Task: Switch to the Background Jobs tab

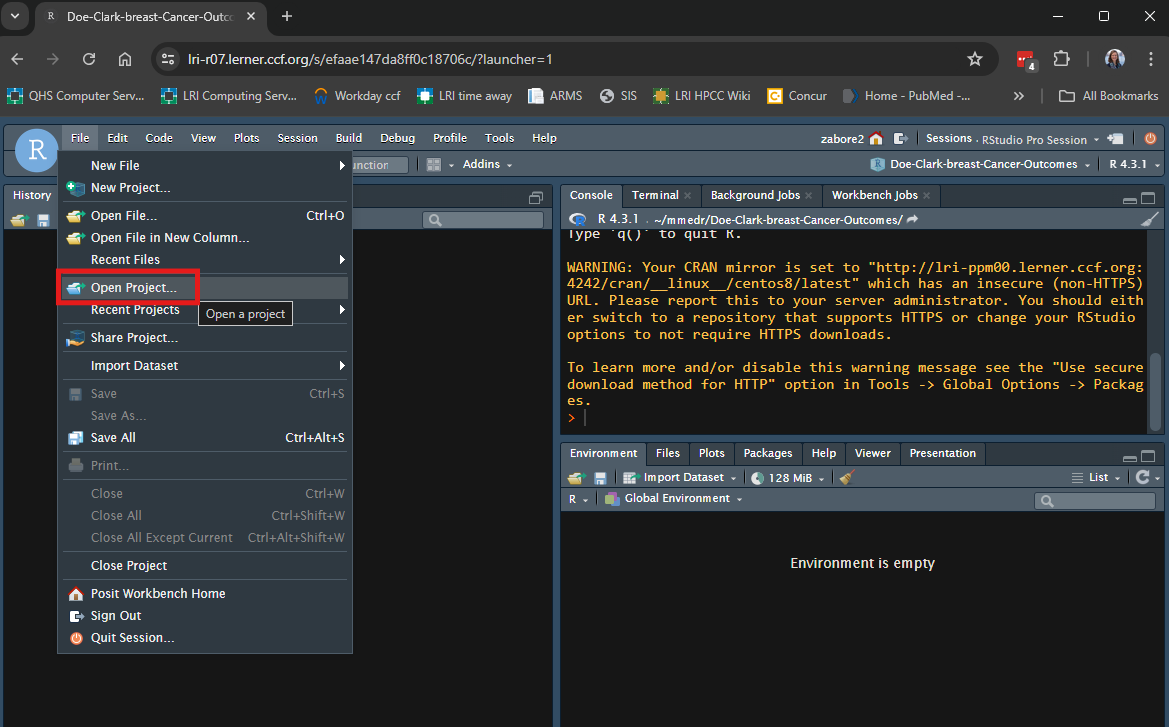Action: click(x=755, y=195)
